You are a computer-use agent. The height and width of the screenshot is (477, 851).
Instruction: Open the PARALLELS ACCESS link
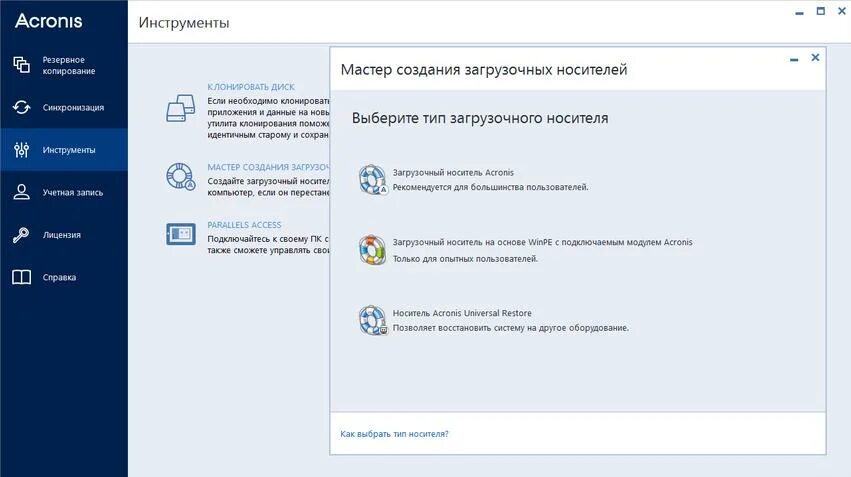(x=244, y=225)
